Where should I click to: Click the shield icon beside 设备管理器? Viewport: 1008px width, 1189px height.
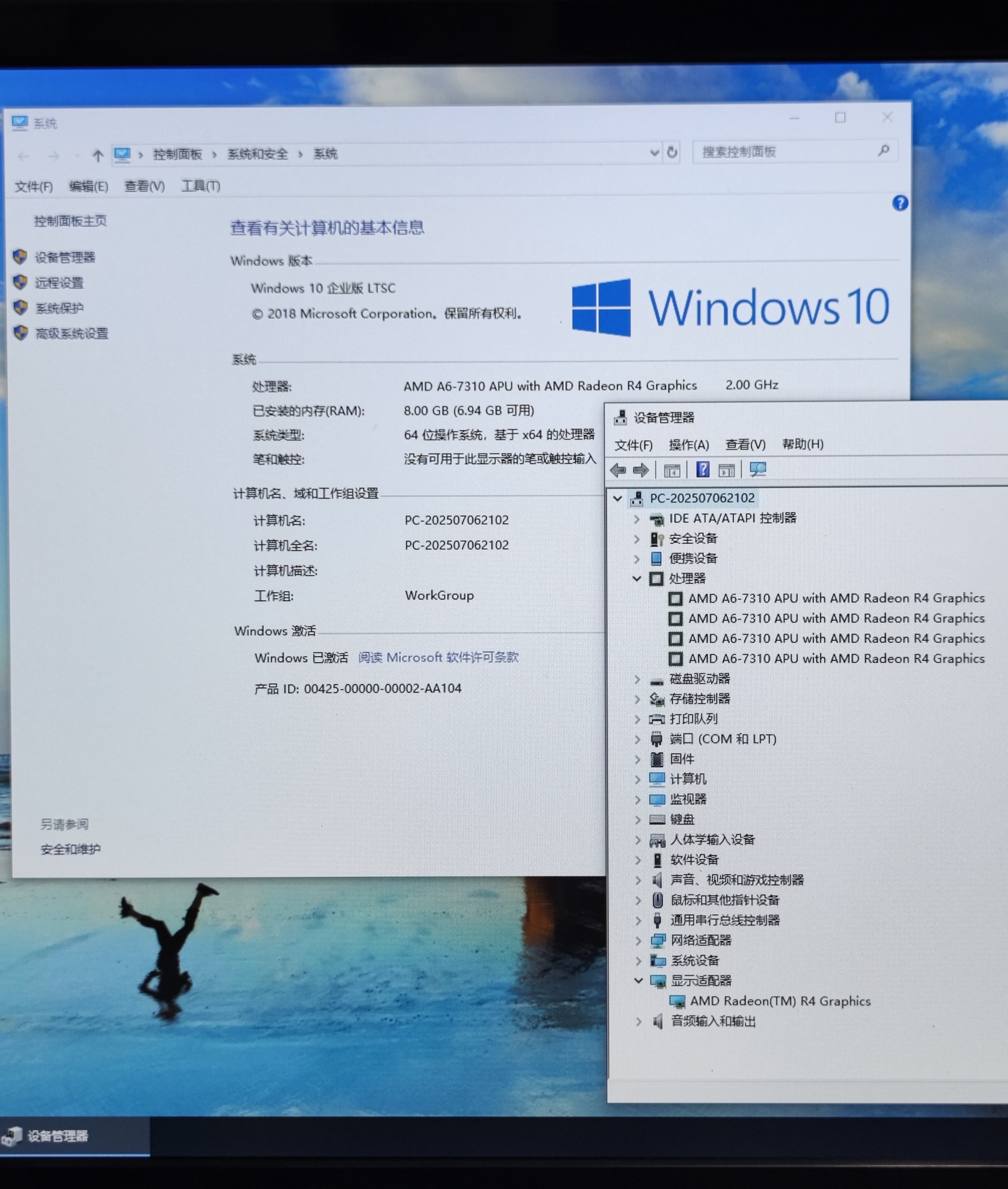20,257
